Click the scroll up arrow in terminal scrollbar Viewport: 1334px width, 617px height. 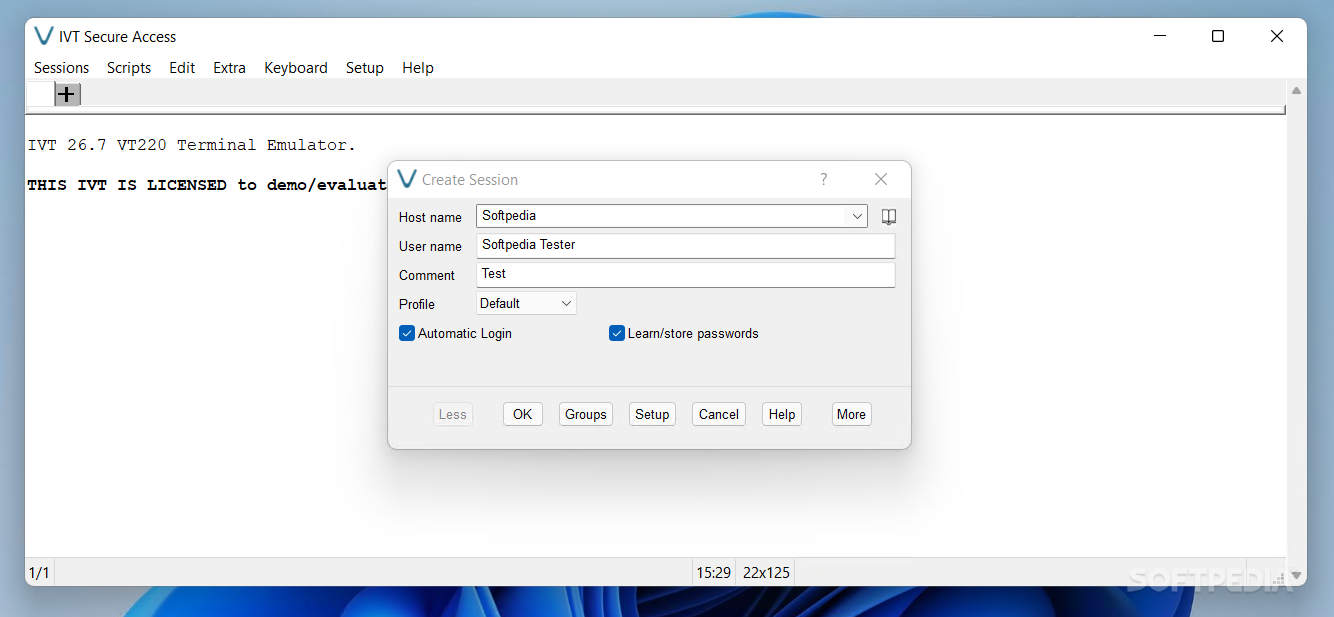coord(1296,91)
